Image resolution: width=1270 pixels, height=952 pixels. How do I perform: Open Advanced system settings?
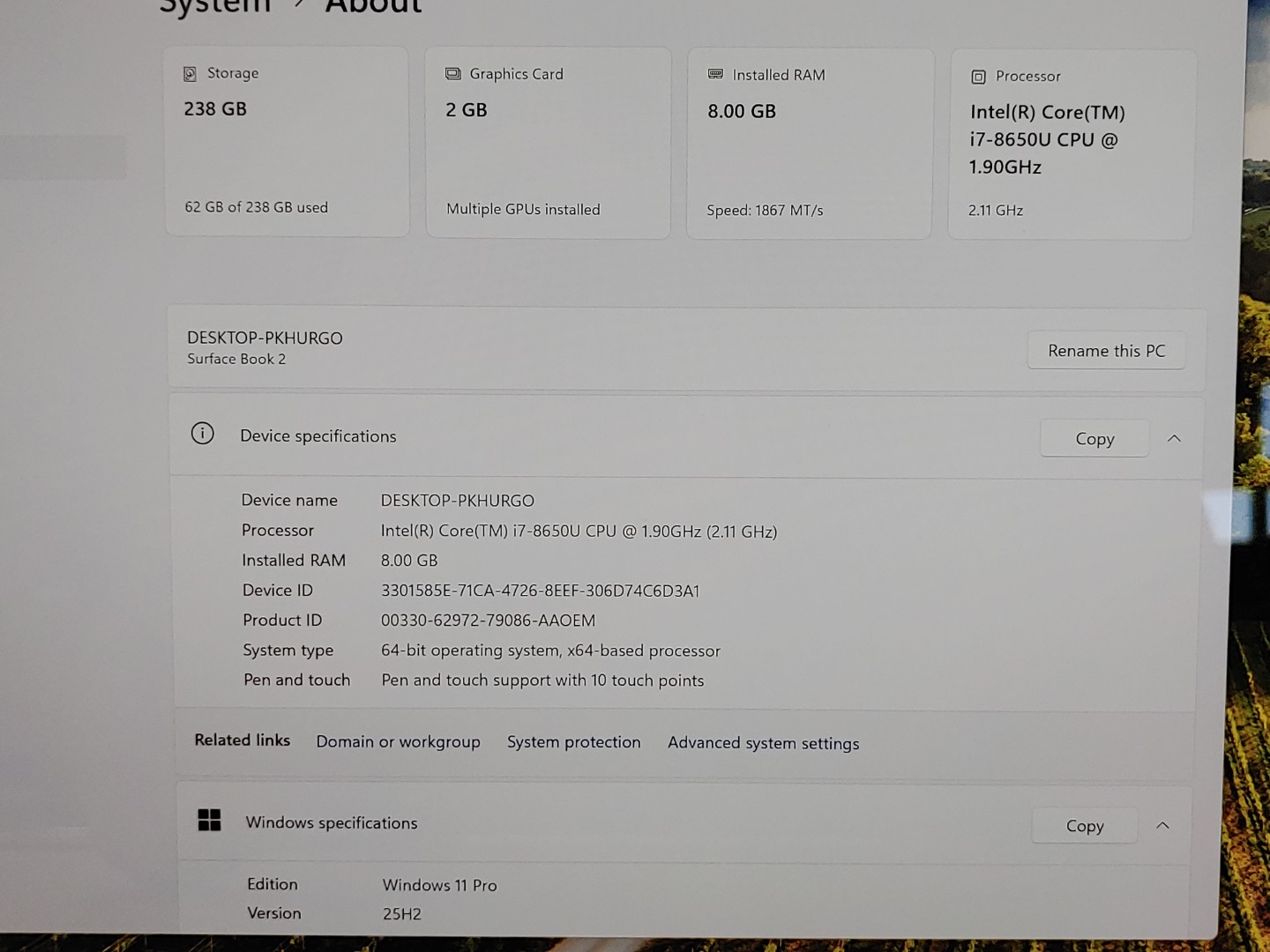click(763, 743)
